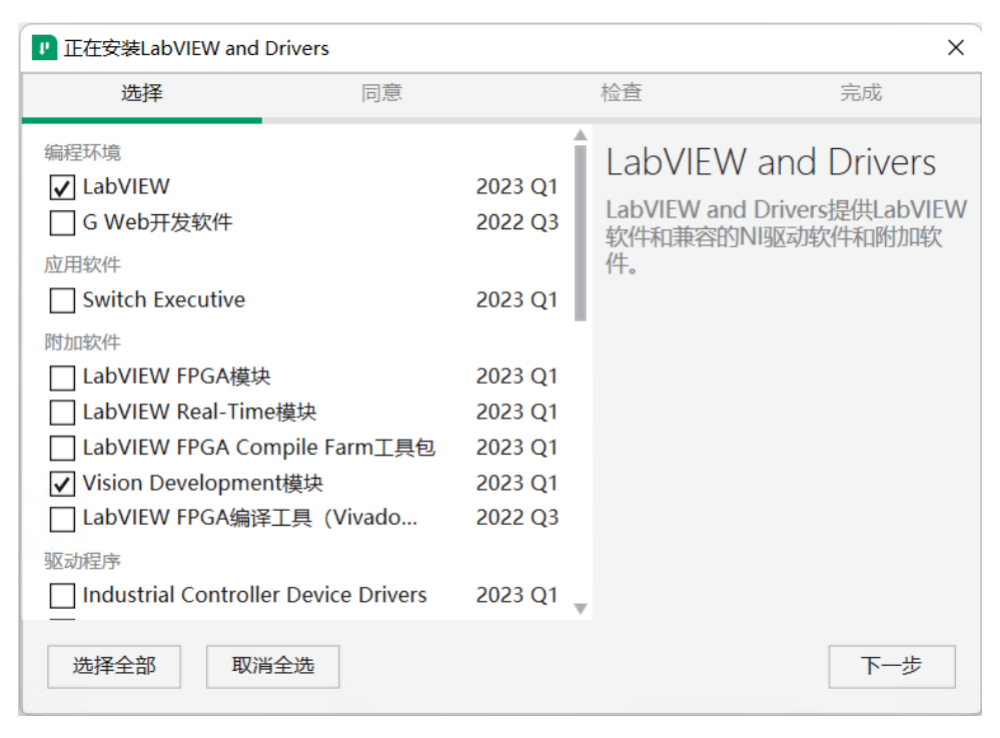Click LabVIEW FPGA Compile Farm工具包 label

point(259,448)
